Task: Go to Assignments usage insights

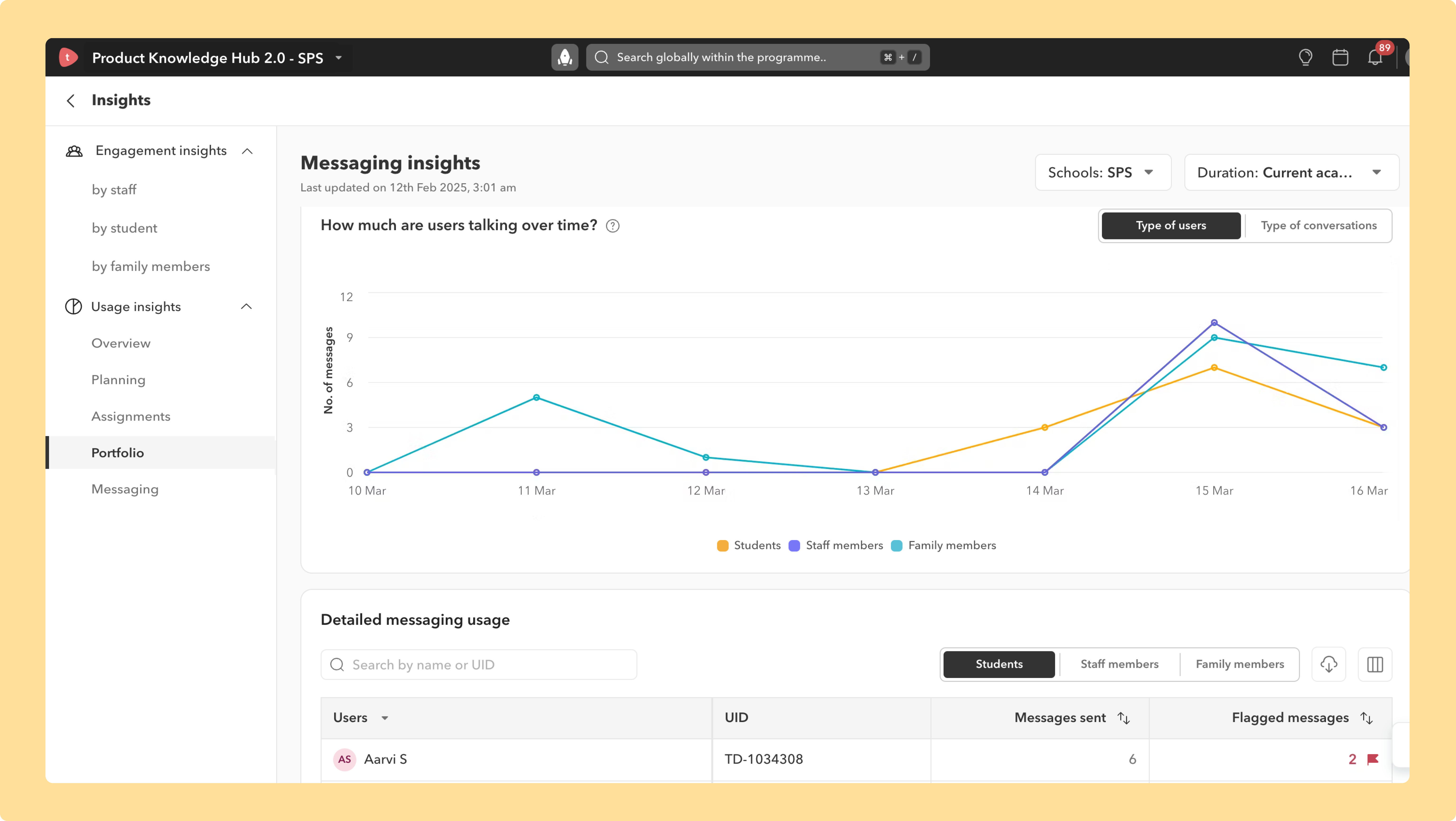Action: click(x=131, y=416)
